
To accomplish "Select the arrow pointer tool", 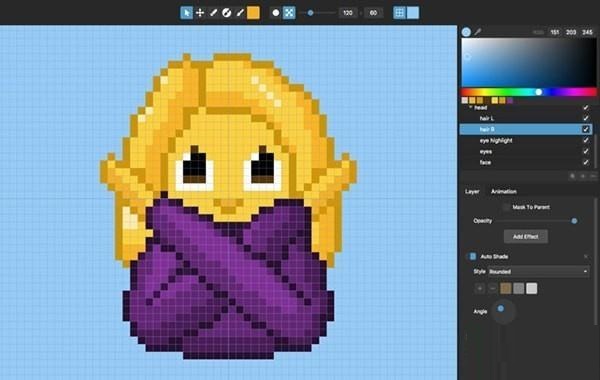I will pyautogui.click(x=186, y=13).
